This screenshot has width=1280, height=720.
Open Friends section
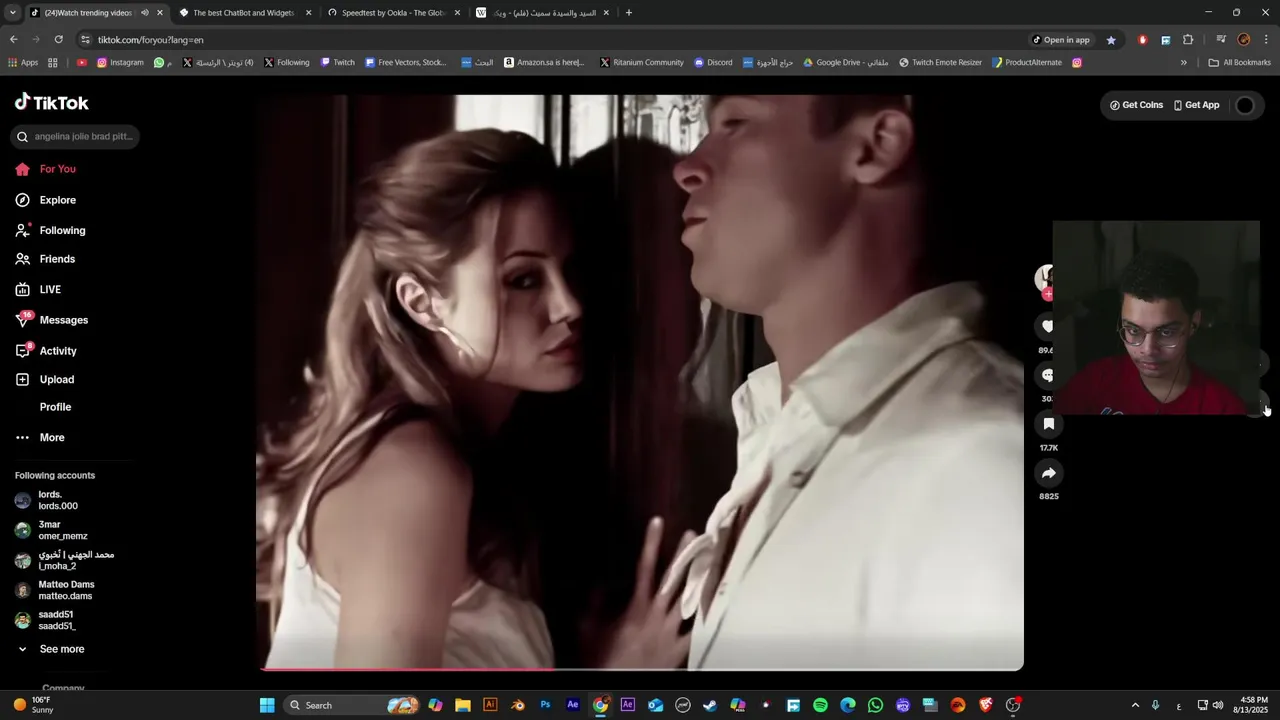coord(45,259)
